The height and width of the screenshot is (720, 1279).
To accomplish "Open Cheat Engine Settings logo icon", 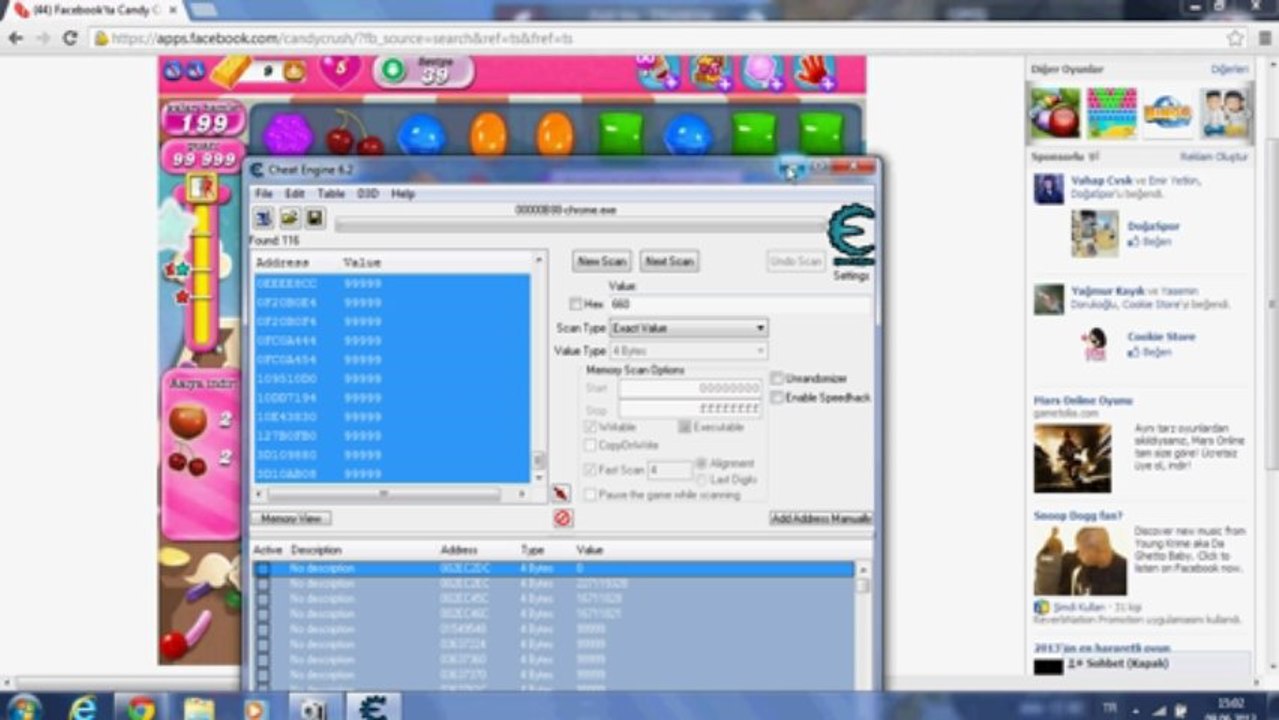I will tap(851, 235).
